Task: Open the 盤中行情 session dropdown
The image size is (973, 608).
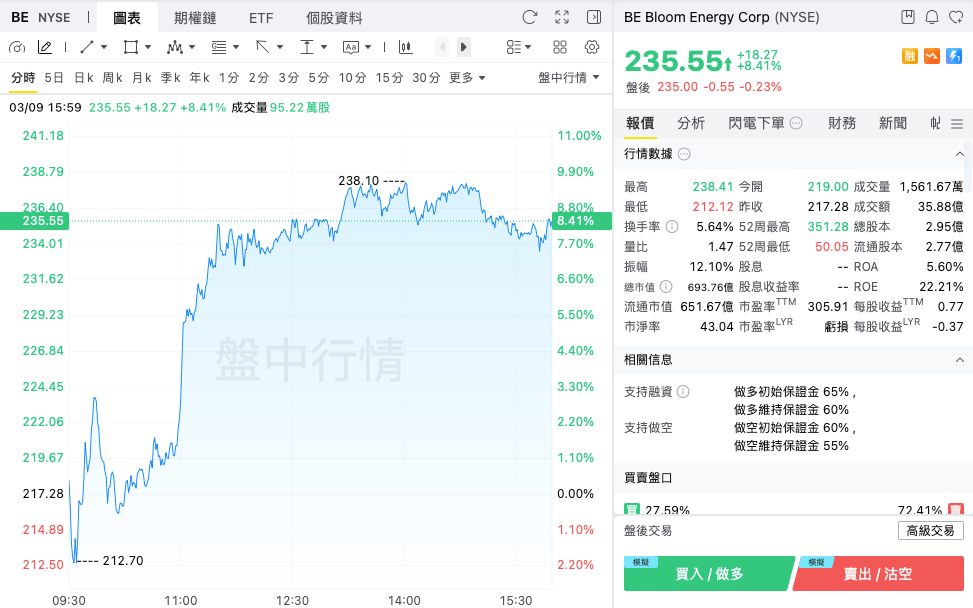Action: [568, 78]
